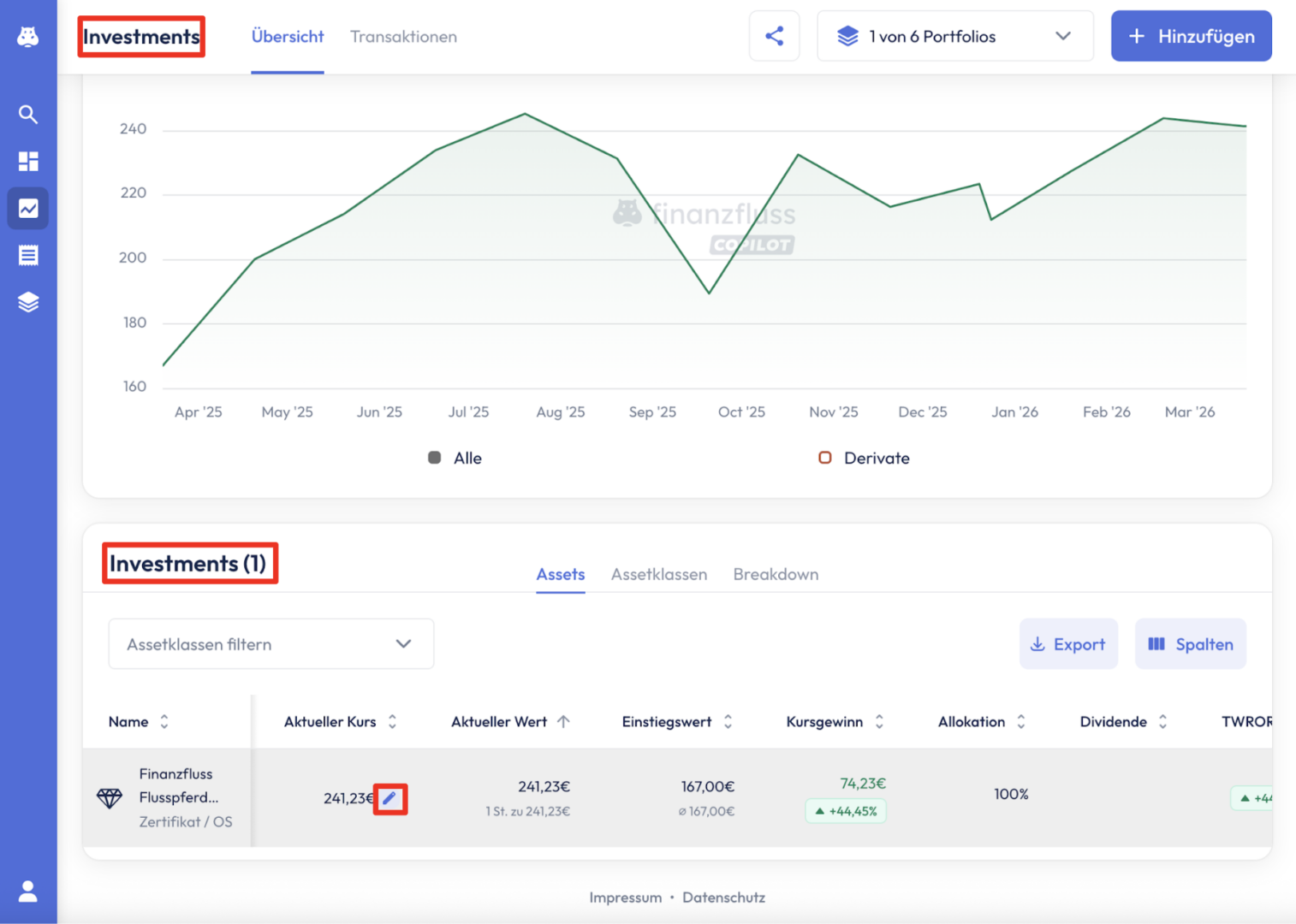This screenshot has width=1296, height=924.
Task: Open the portfolios layers icon in sidebar
Action: pos(28,302)
